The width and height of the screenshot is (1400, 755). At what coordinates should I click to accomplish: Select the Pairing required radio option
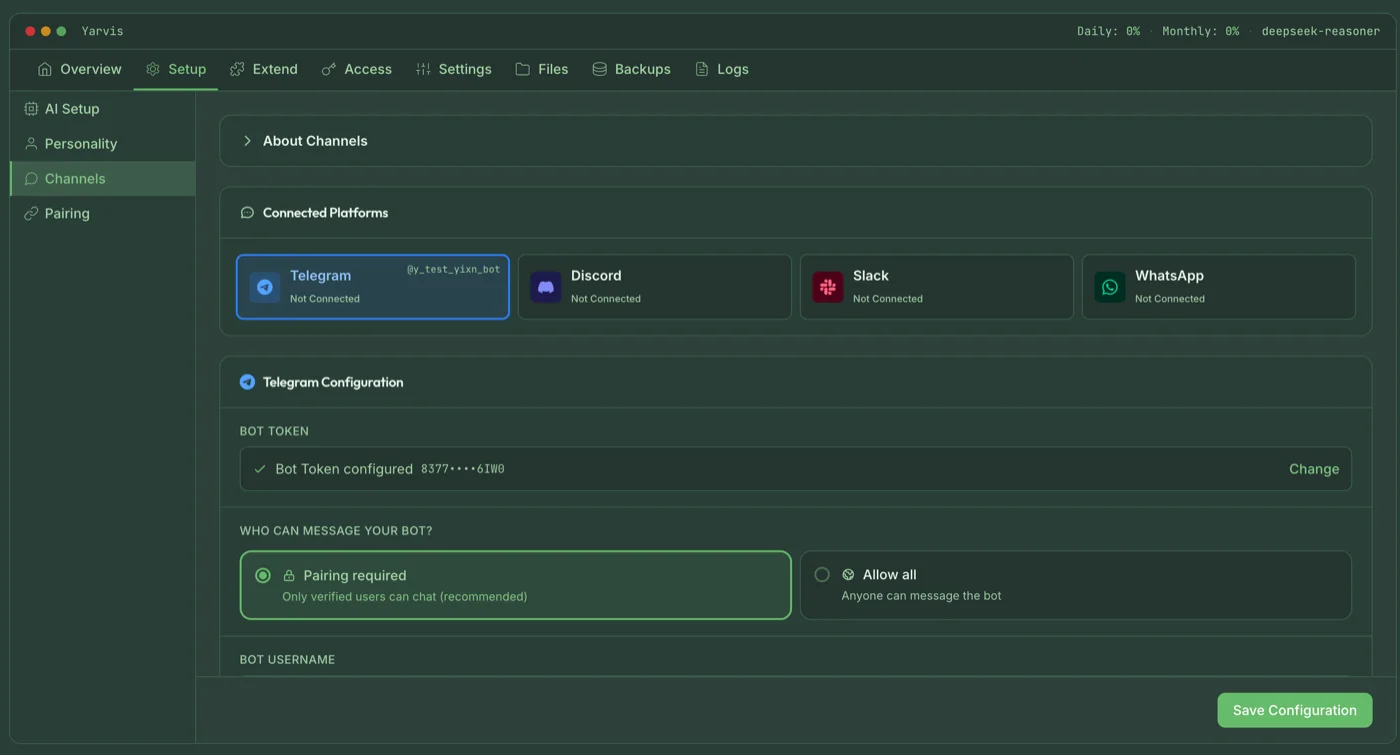263,576
